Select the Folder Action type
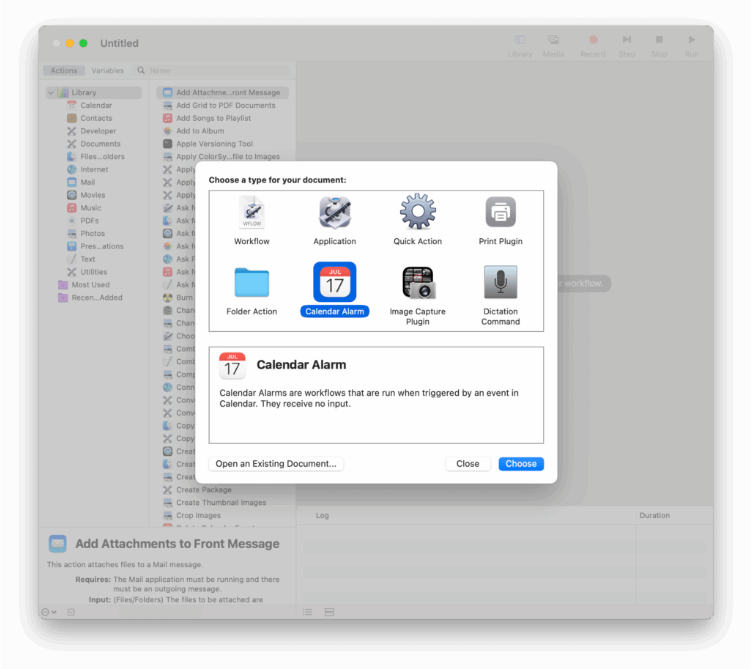The image size is (751, 669). pyautogui.click(x=252, y=283)
